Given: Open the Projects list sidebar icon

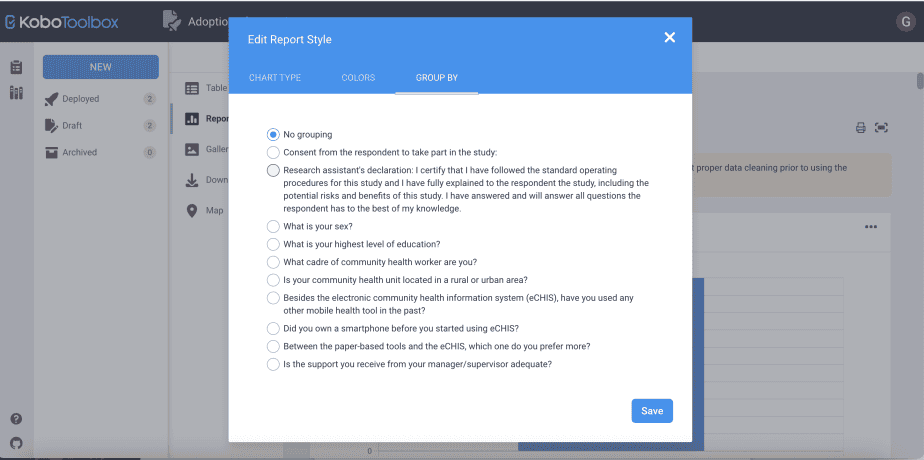Looking at the screenshot, I should [x=16, y=68].
